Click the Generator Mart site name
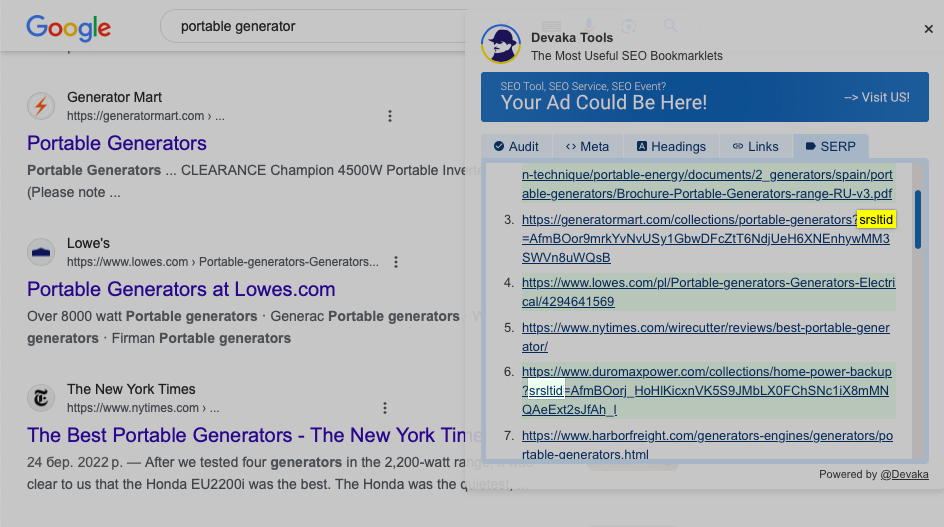The width and height of the screenshot is (944, 527). (114, 97)
